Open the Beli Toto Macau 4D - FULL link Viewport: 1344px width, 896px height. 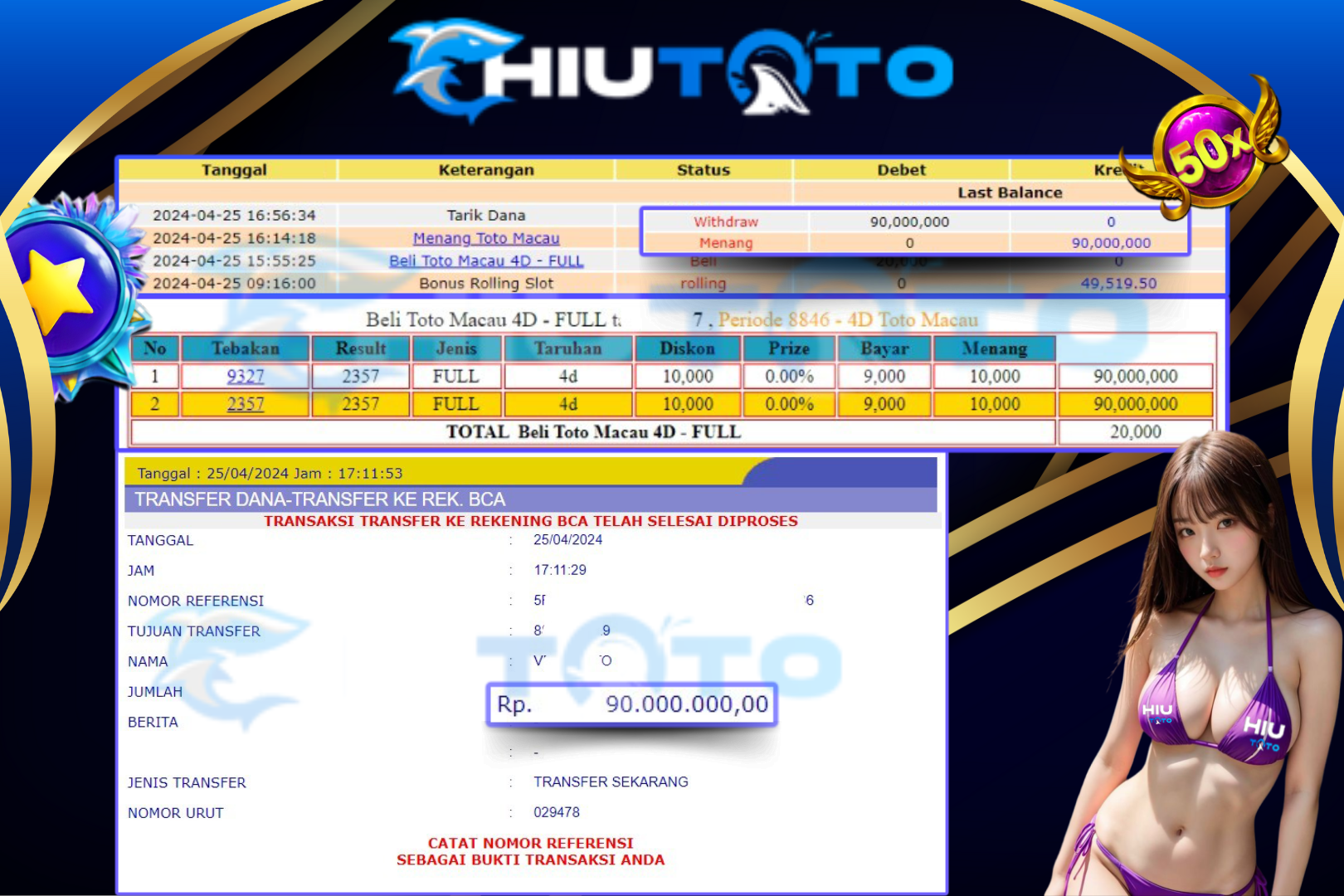486,261
